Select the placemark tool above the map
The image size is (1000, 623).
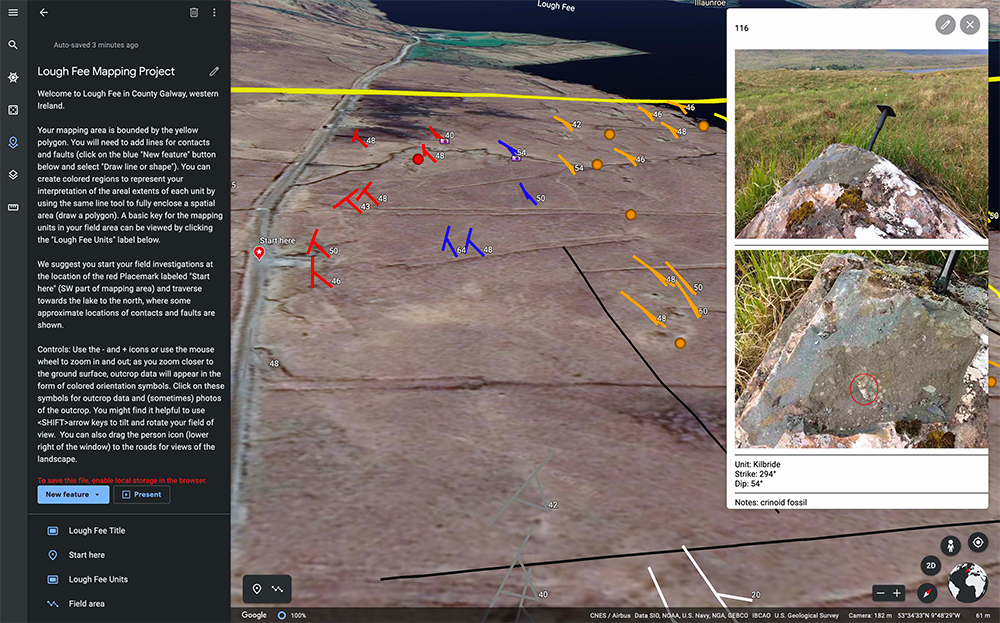(x=257, y=589)
